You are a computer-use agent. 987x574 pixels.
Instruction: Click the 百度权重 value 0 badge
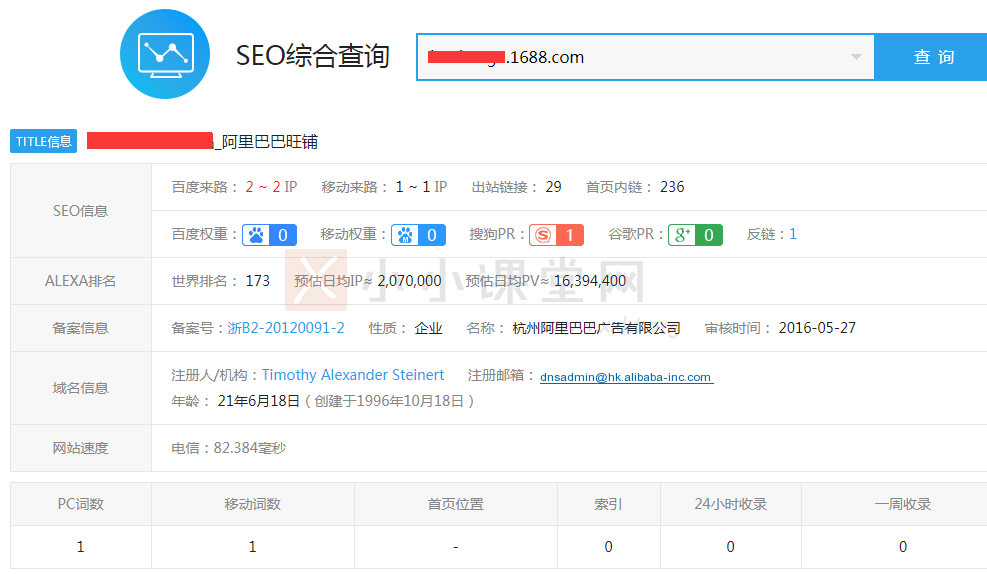point(283,235)
